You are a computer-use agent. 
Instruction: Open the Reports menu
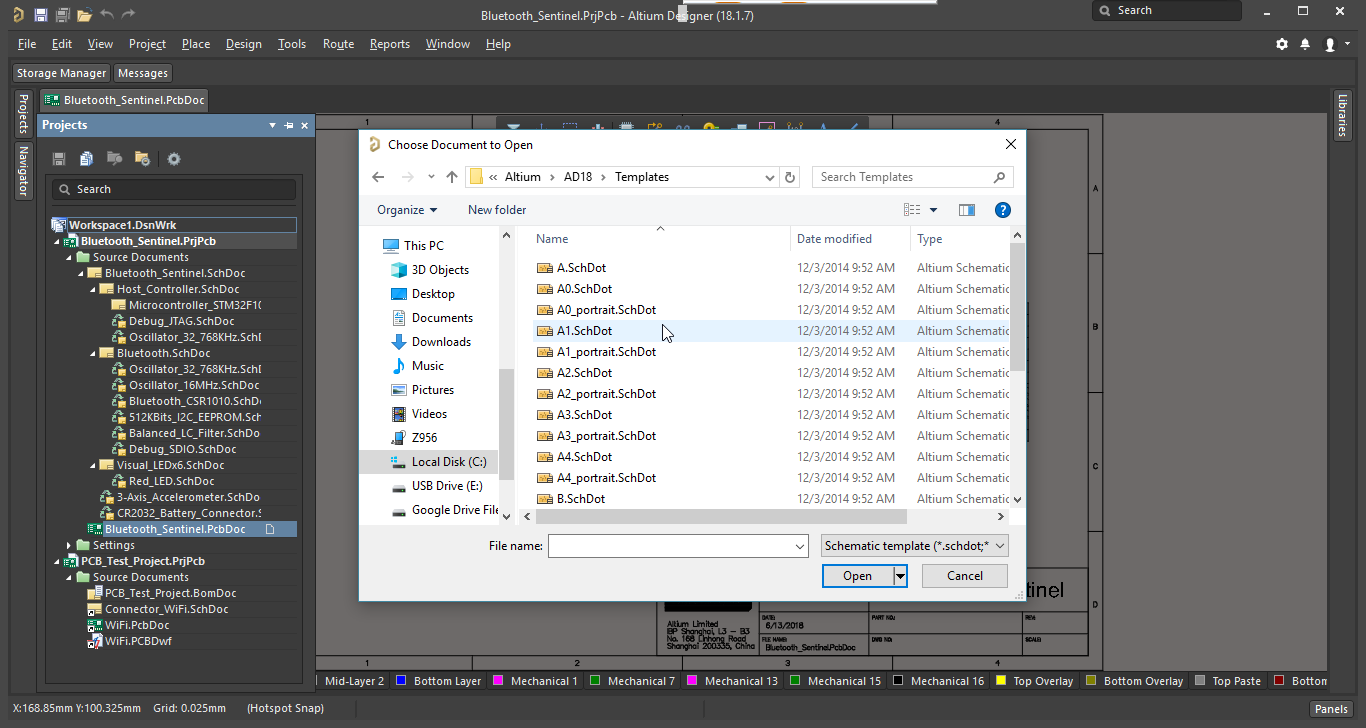tap(389, 44)
